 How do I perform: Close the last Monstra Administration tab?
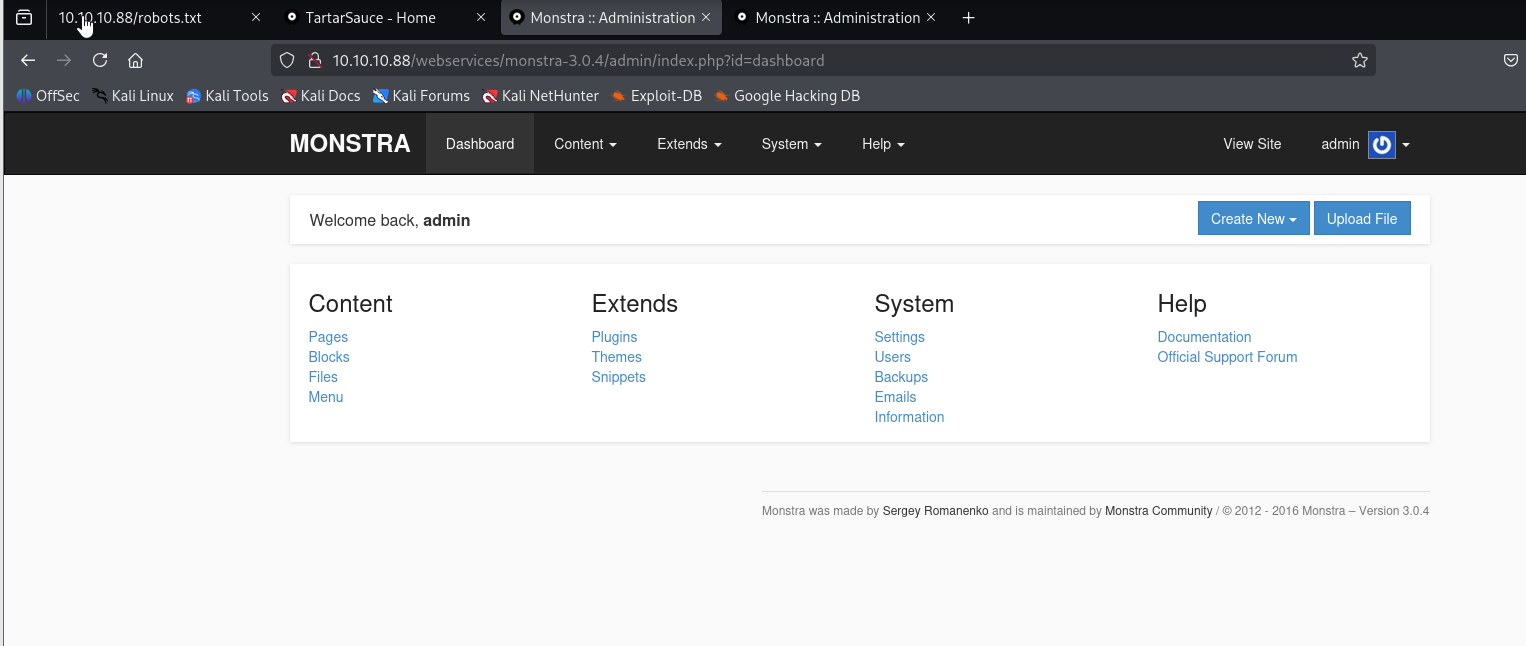coord(931,18)
